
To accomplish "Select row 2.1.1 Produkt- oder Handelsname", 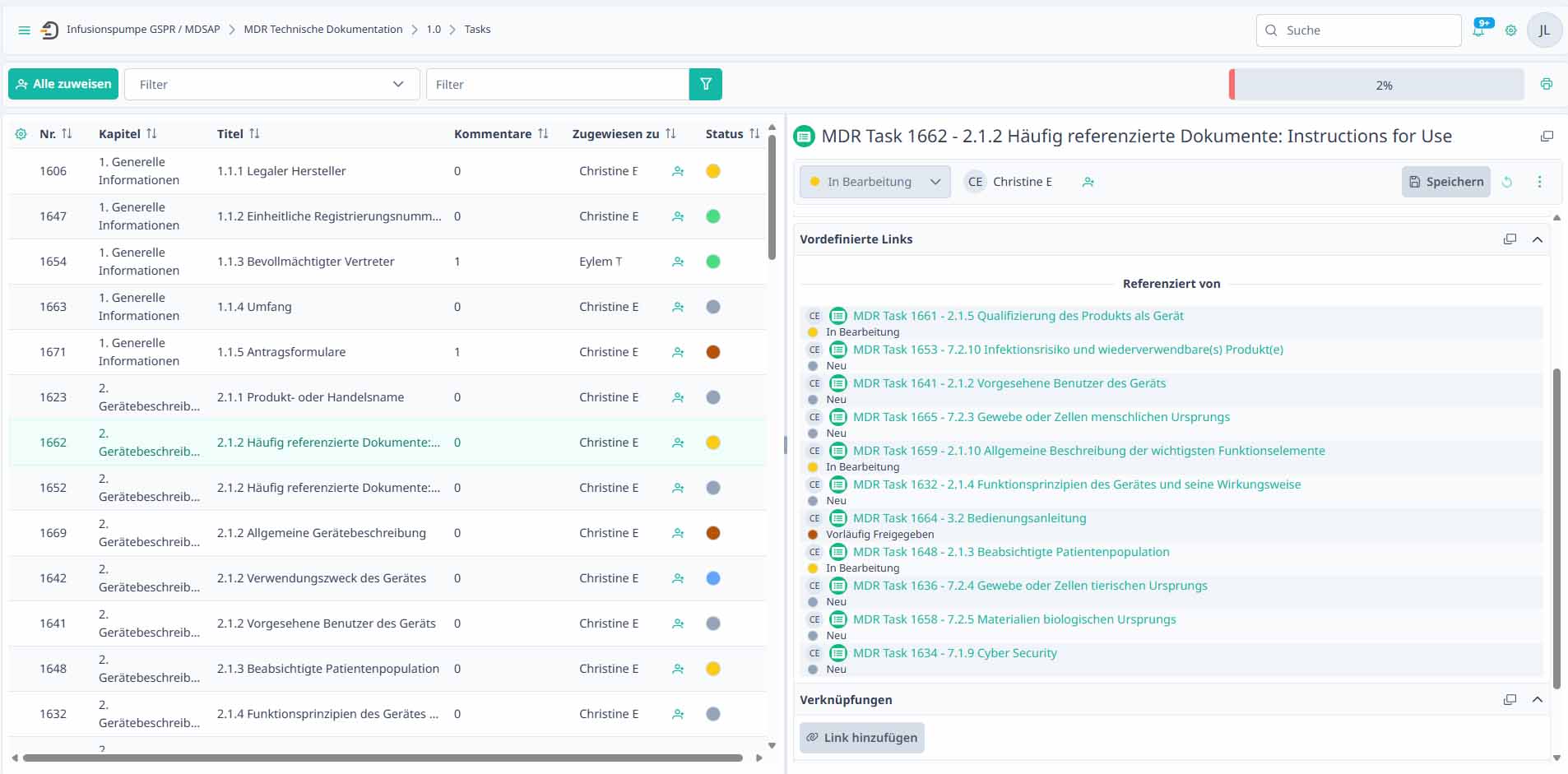I will point(387,397).
